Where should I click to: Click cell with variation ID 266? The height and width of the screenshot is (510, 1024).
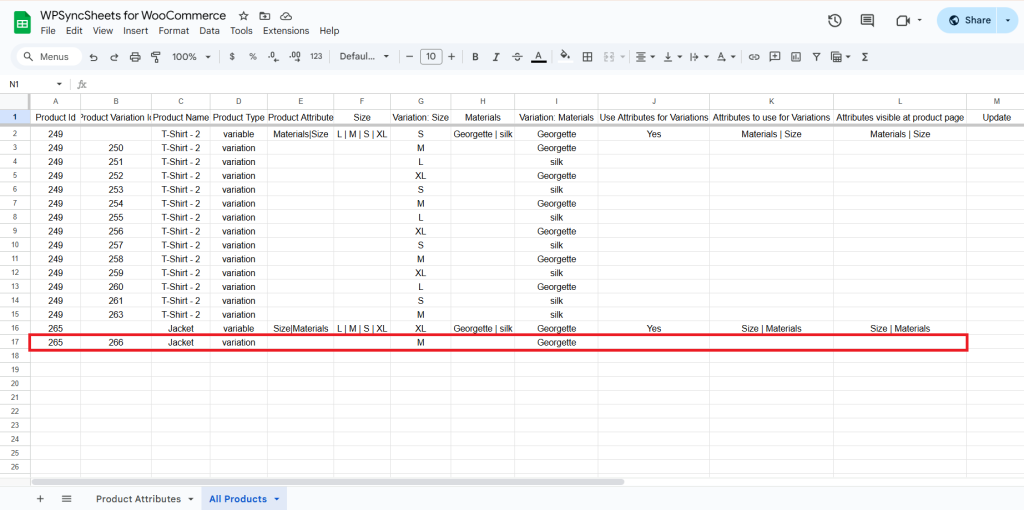[x=116, y=342]
